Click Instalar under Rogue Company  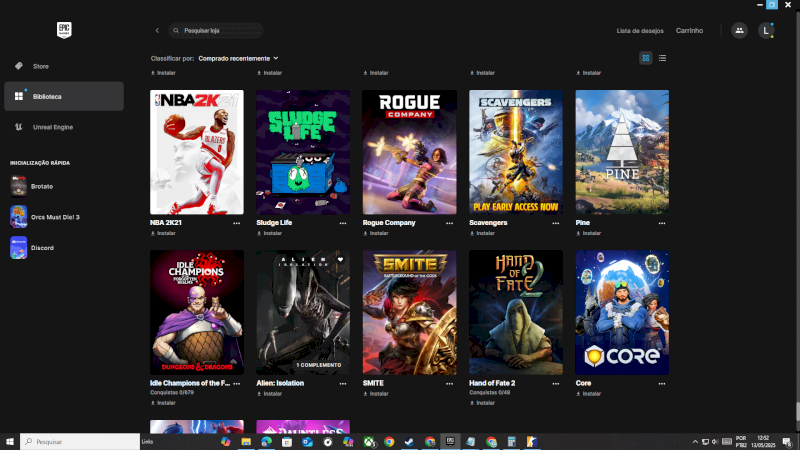tap(376, 233)
